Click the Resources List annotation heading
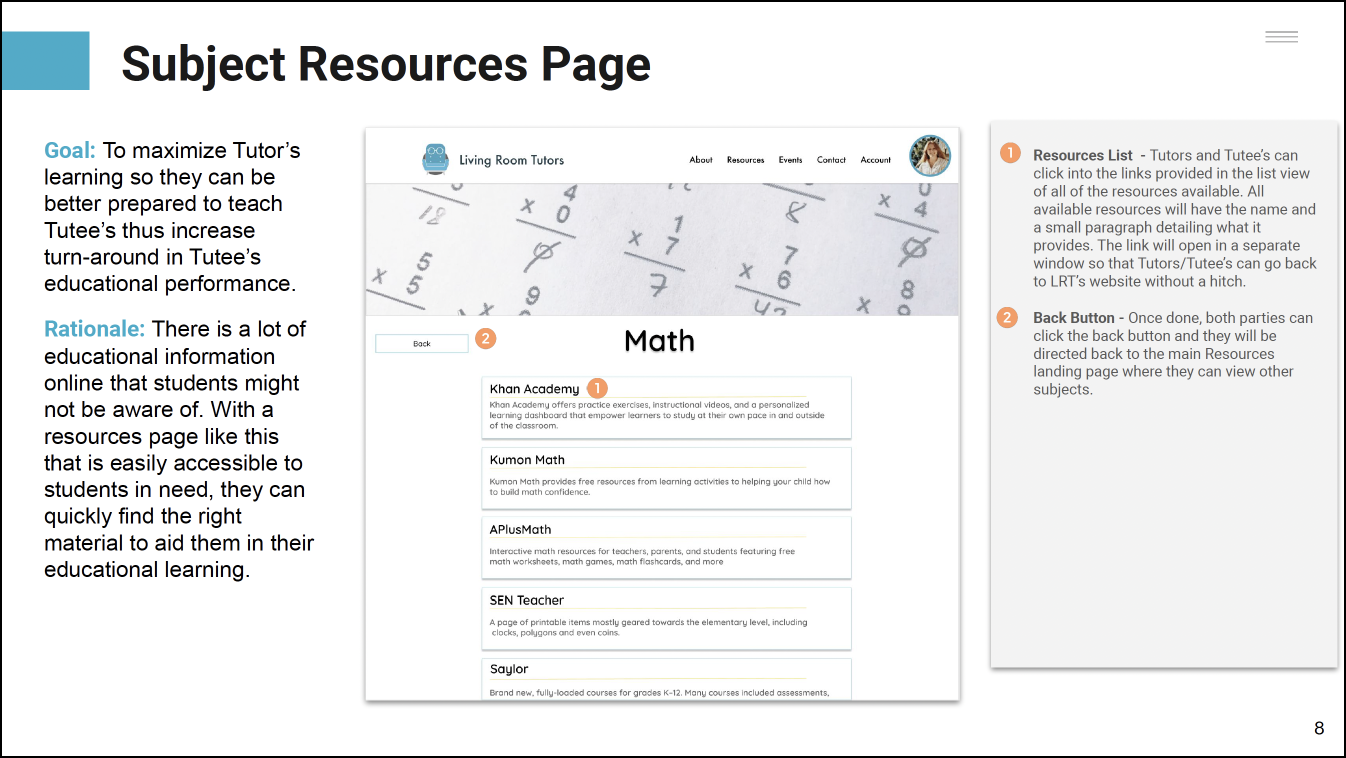 click(x=1083, y=155)
